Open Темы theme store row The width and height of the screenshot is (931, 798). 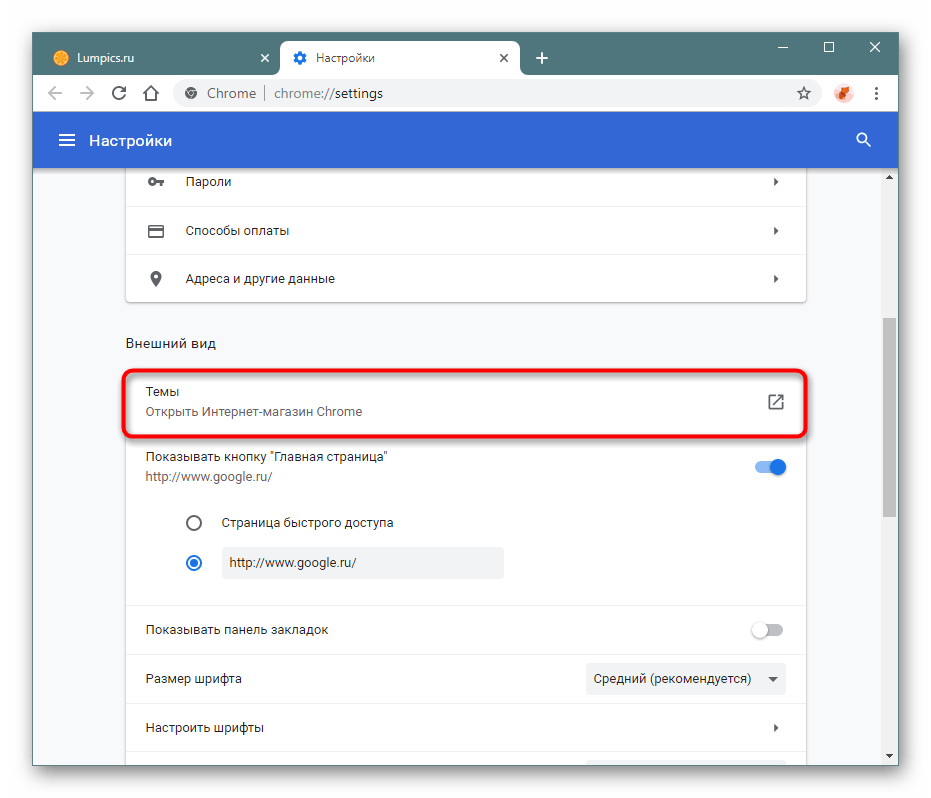[x=466, y=402]
